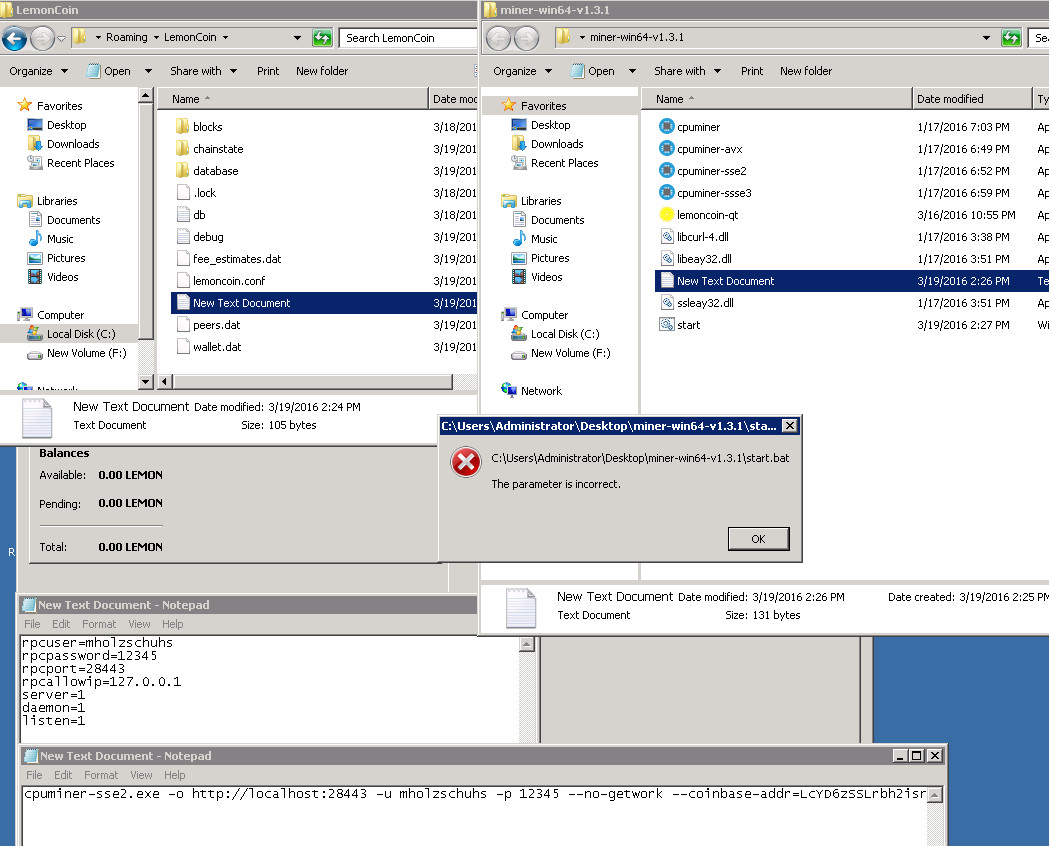The height and width of the screenshot is (846, 1049).
Task: Click the Refresh icon in LemonCoin address bar
Action: point(322,38)
